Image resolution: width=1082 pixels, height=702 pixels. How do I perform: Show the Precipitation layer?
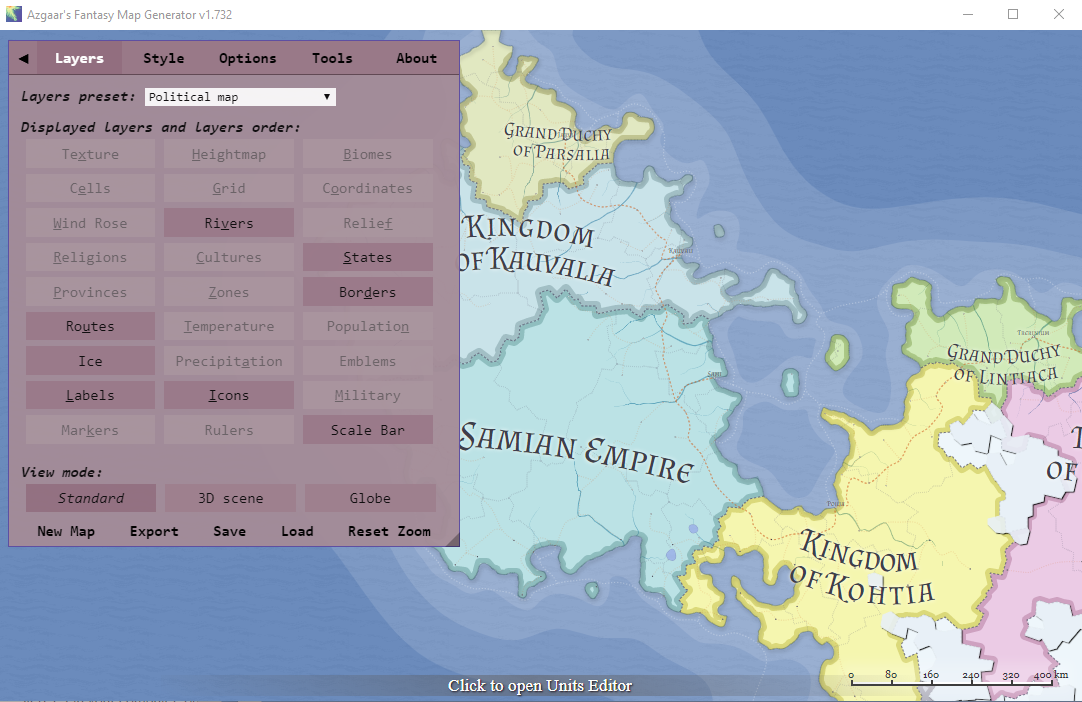coord(228,361)
